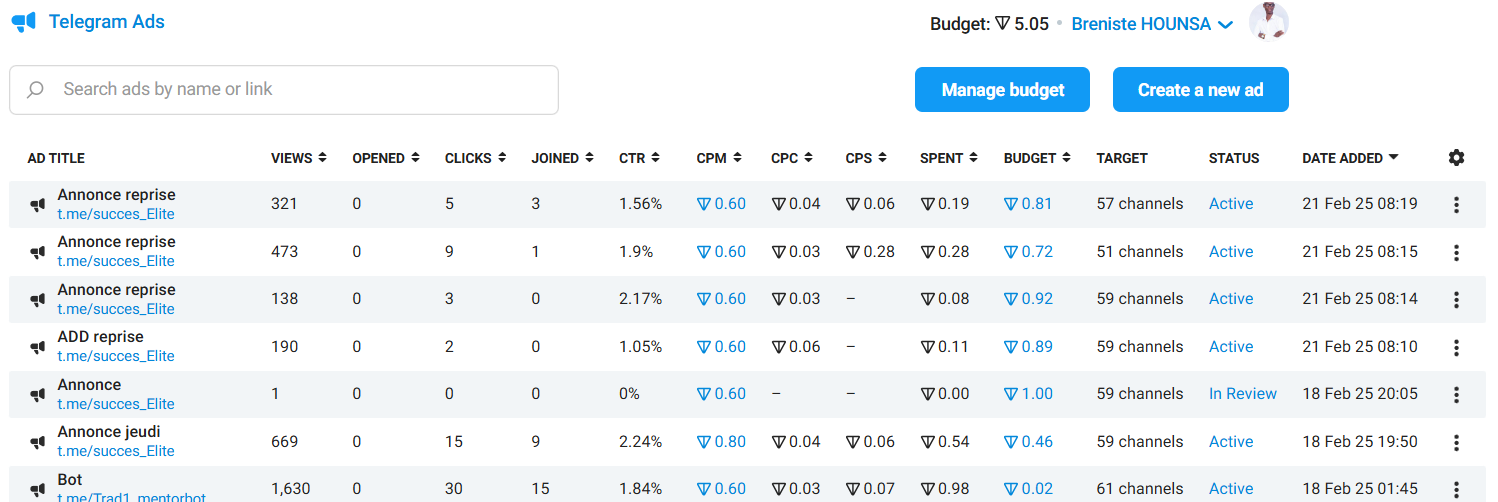Sort table by CTR column
The image size is (1498, 502).
(x=638, y=158)
